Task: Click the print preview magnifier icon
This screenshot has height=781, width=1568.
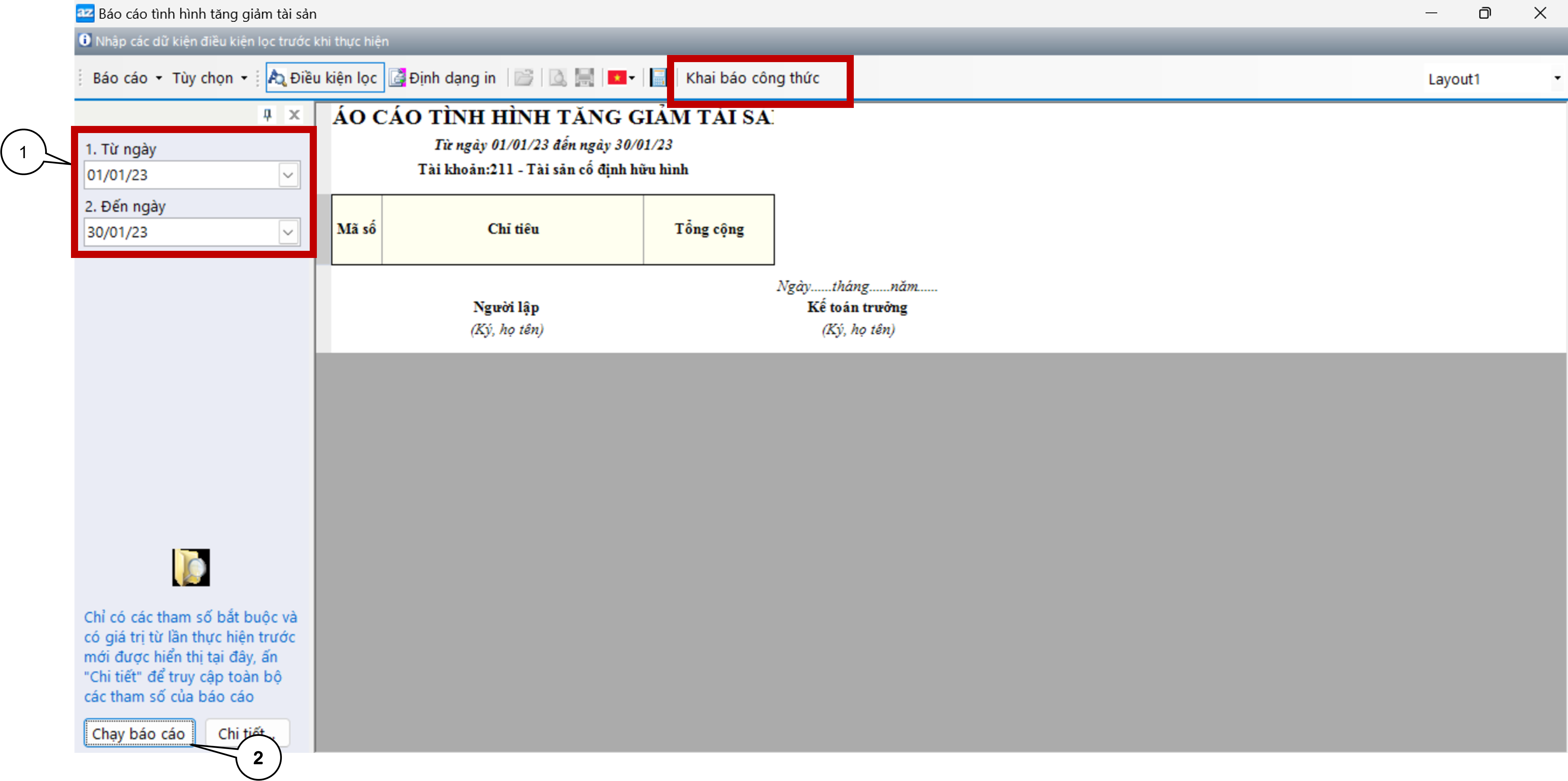Action: click(558, 78)
